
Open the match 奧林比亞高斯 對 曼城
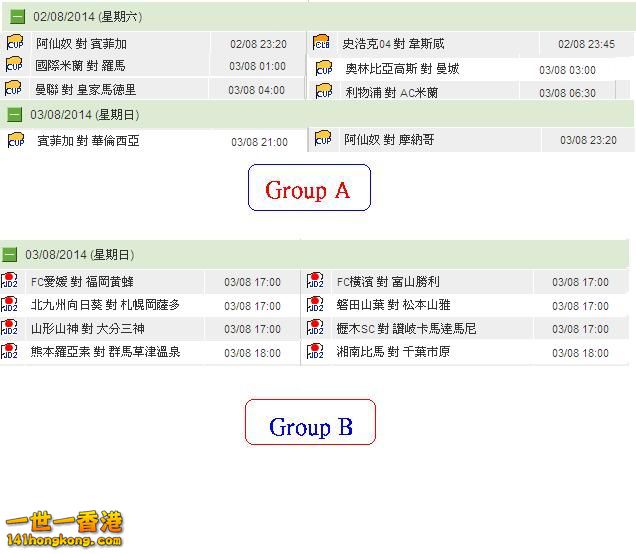coord(402,69)
